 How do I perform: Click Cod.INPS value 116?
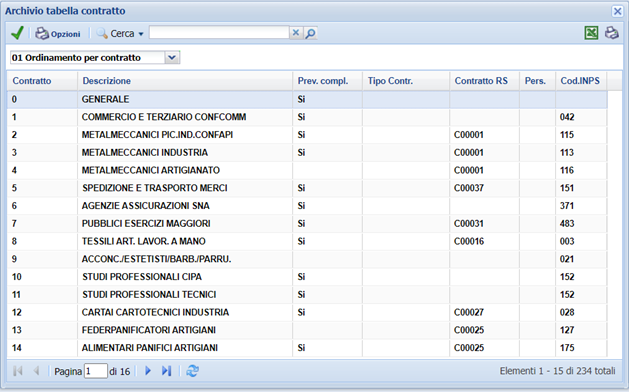567,170
